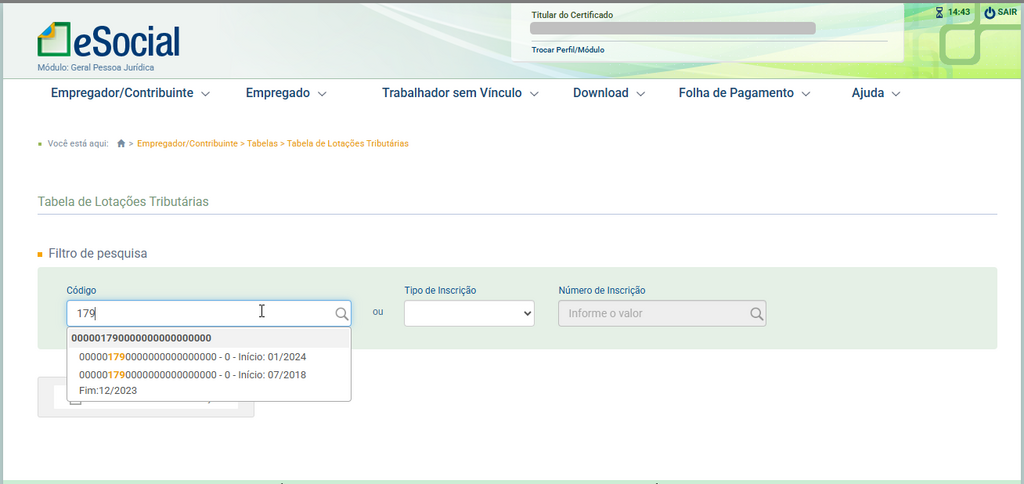Screen dimensions: 1024x484
Task: Click the eSocial logo
Action: (x=108, y=40)
